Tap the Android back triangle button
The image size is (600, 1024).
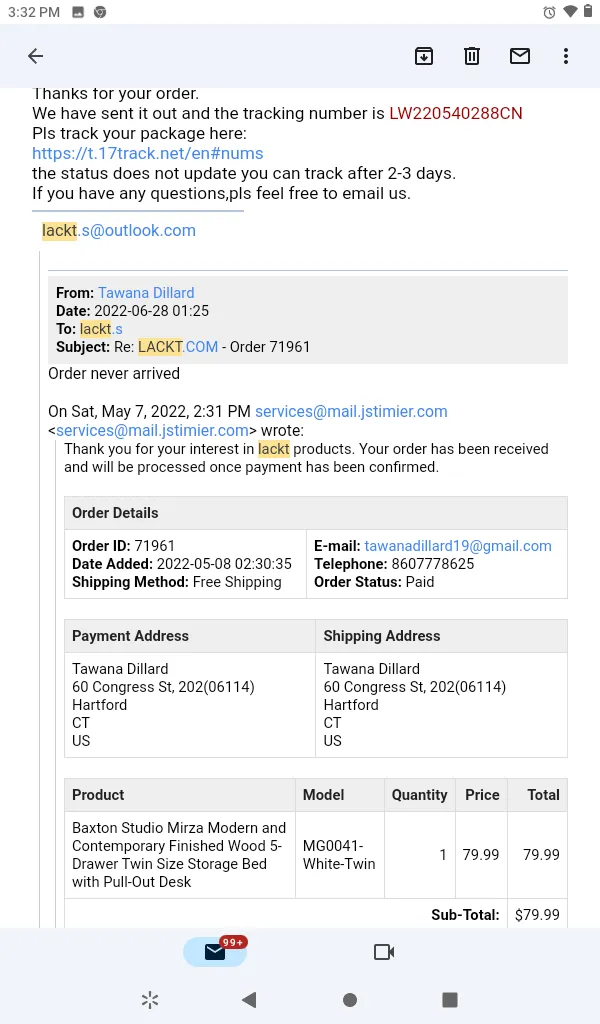pyautogui.click(x=249, y=1000)
